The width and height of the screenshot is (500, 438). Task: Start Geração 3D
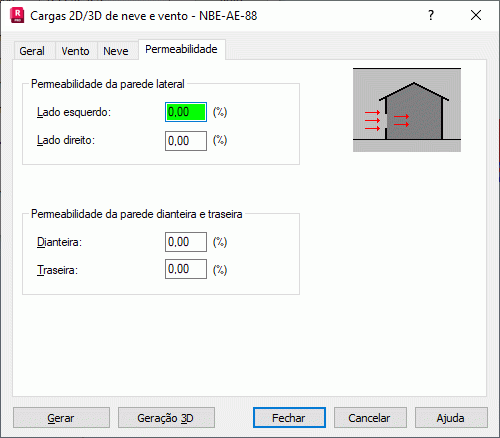click(x=166, y=418)
